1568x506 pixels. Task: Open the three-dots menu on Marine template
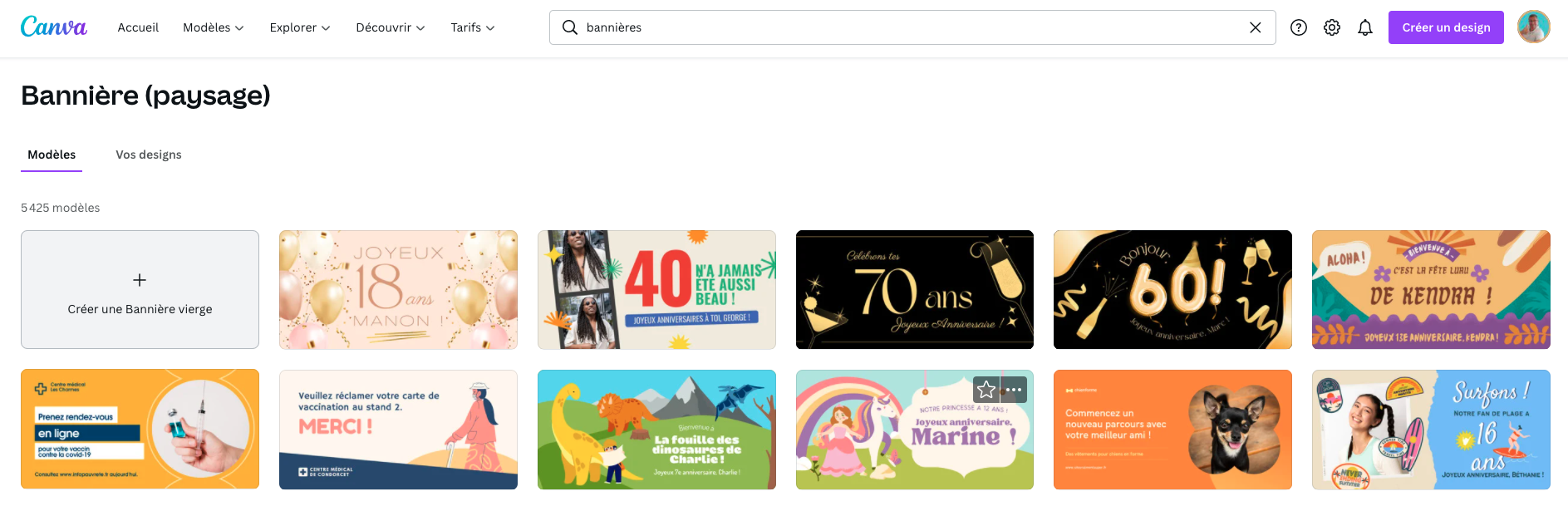coord(1014,390)
